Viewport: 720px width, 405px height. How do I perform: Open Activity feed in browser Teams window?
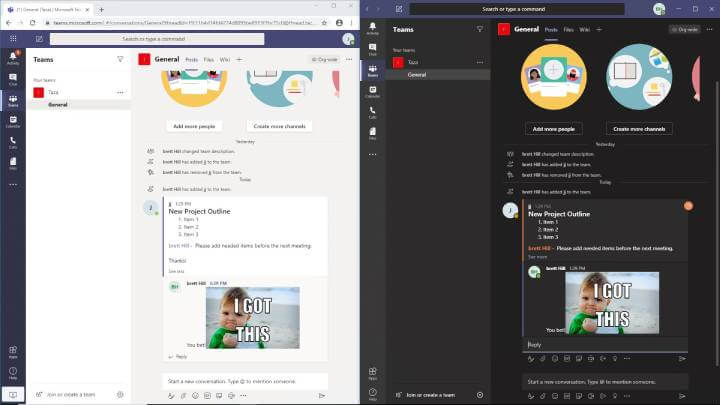coord(13,57)
